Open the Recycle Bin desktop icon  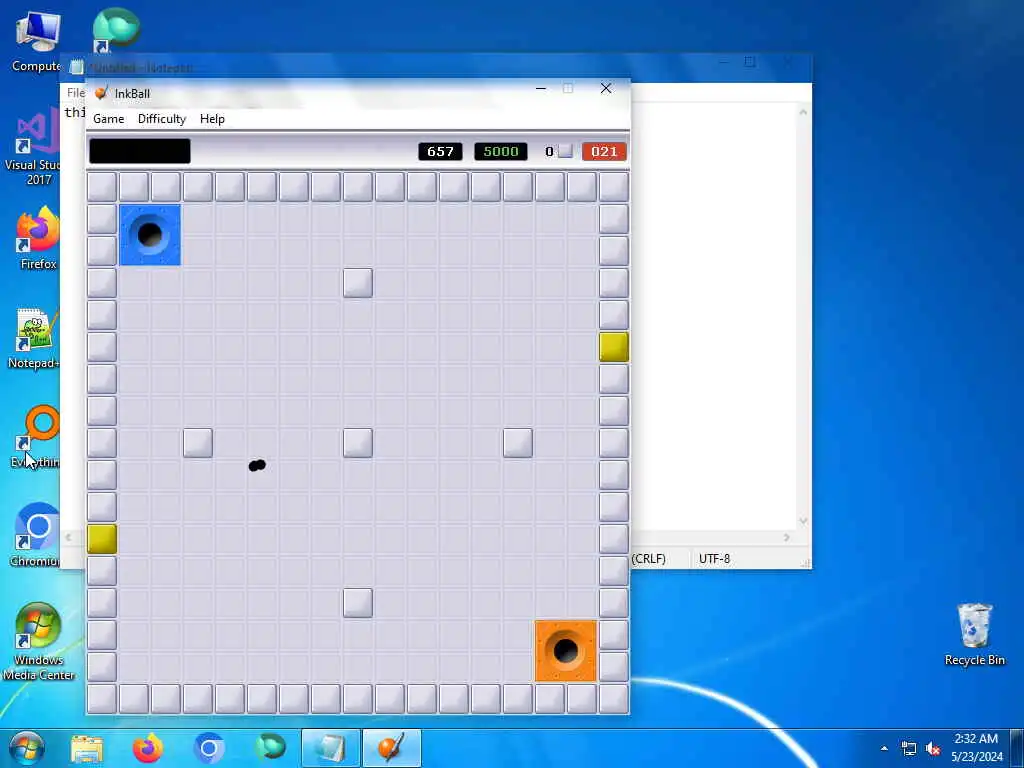click(x=974, y=634)
